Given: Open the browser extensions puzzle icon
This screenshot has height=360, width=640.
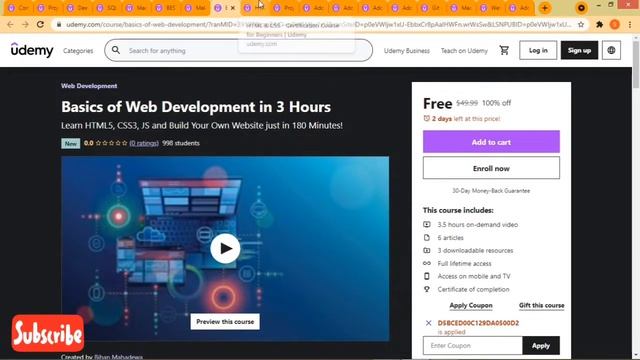Looking at the screenshot, I should pos(599,24).
